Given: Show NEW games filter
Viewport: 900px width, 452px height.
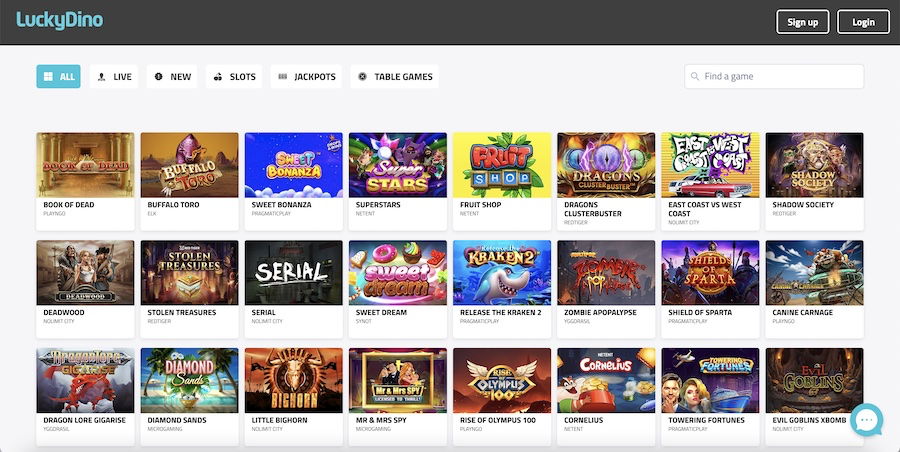Looking at the screenshot, I should [172, 76].
